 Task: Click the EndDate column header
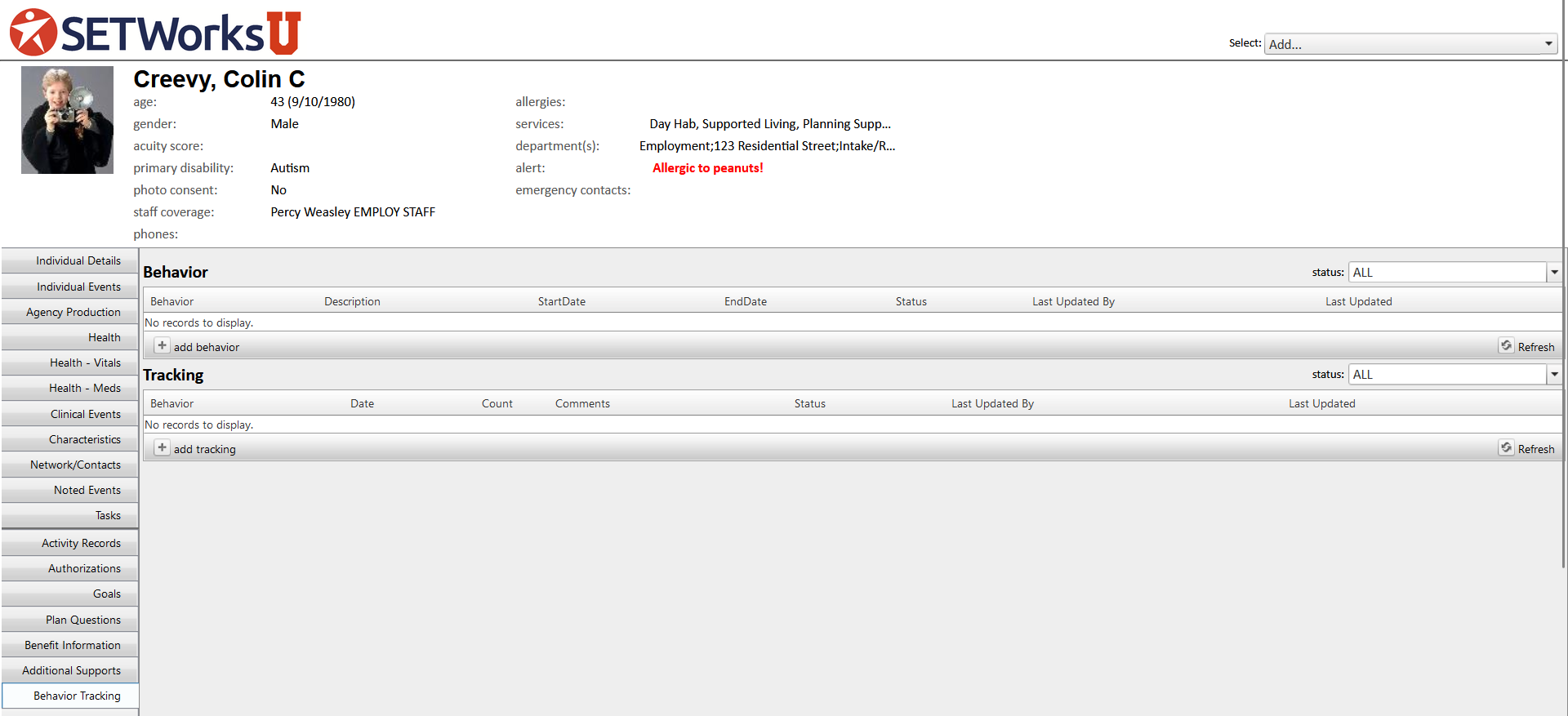[x=746, y=301]
